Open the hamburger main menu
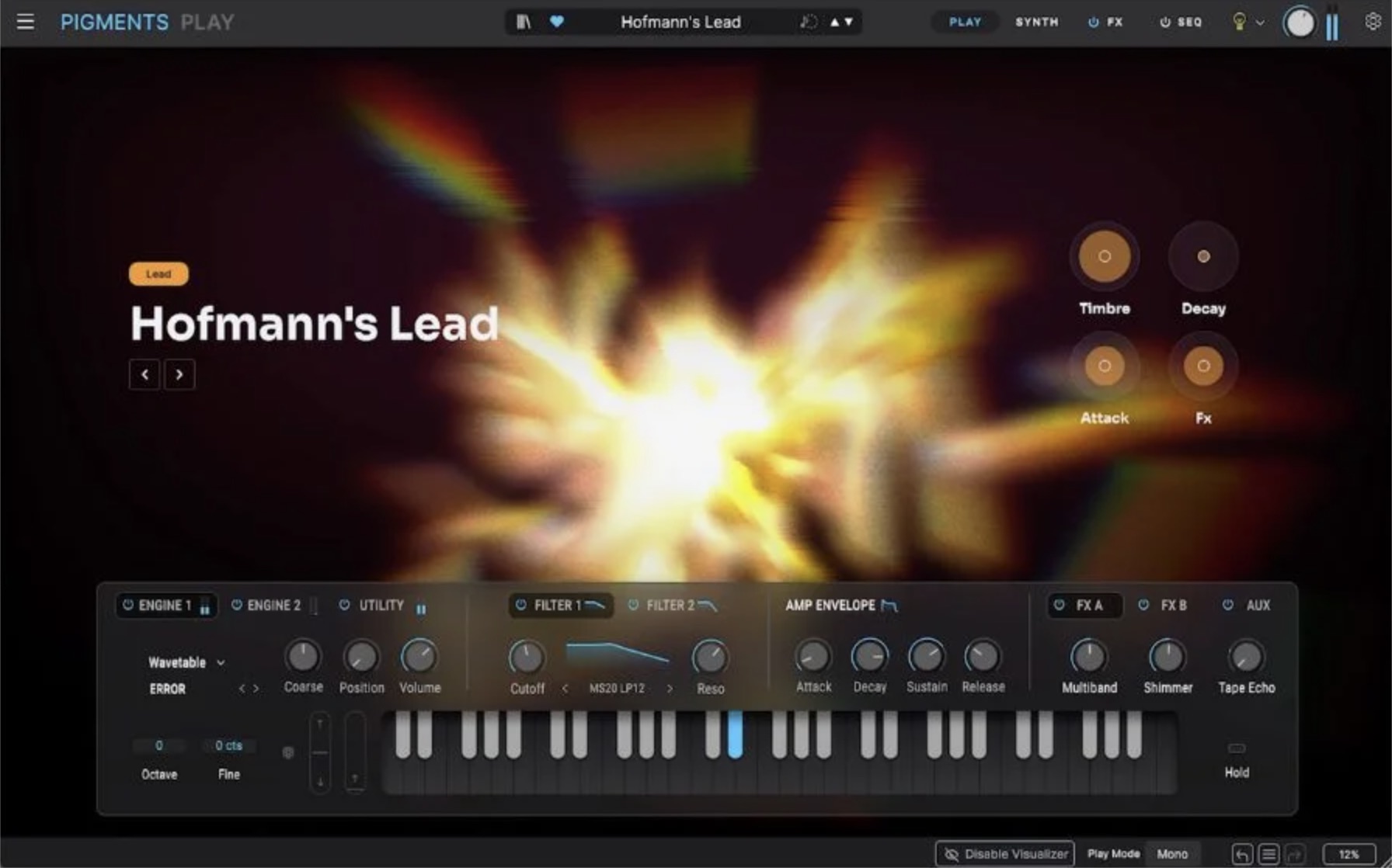 [26, 22]
